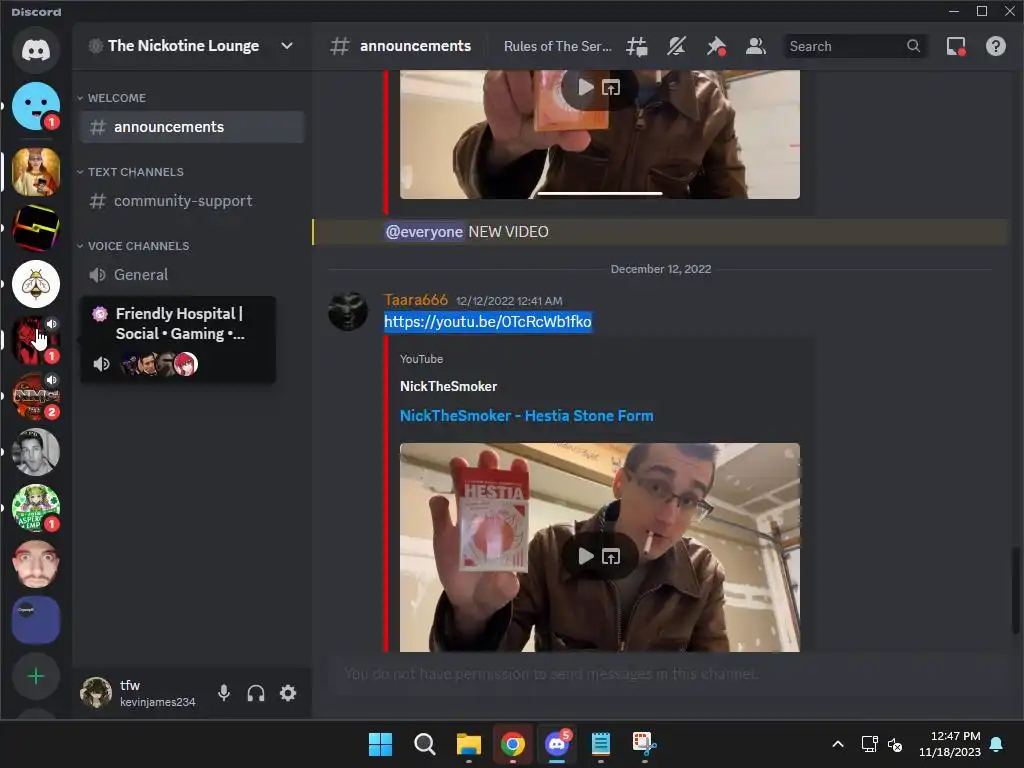1024x768 pixels.
Task: Click the kevinjames234 username text
Action: [157, 702]
